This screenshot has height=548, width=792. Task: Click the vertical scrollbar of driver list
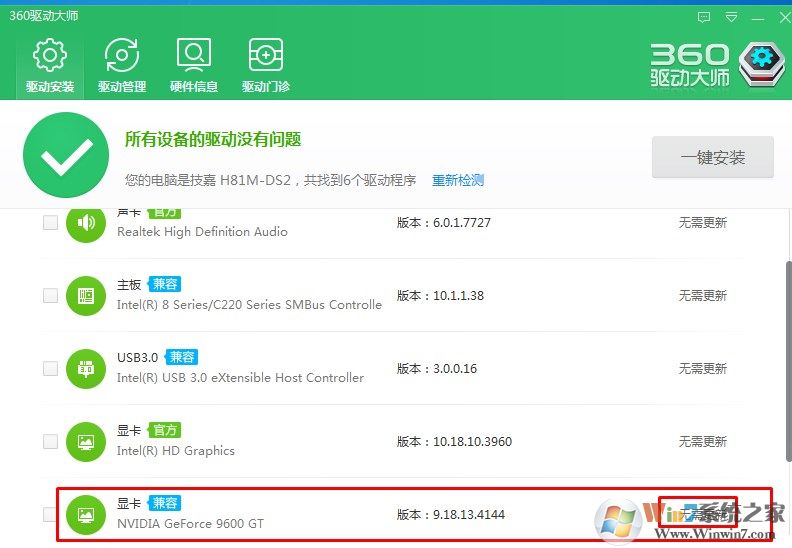coord(788,361)
